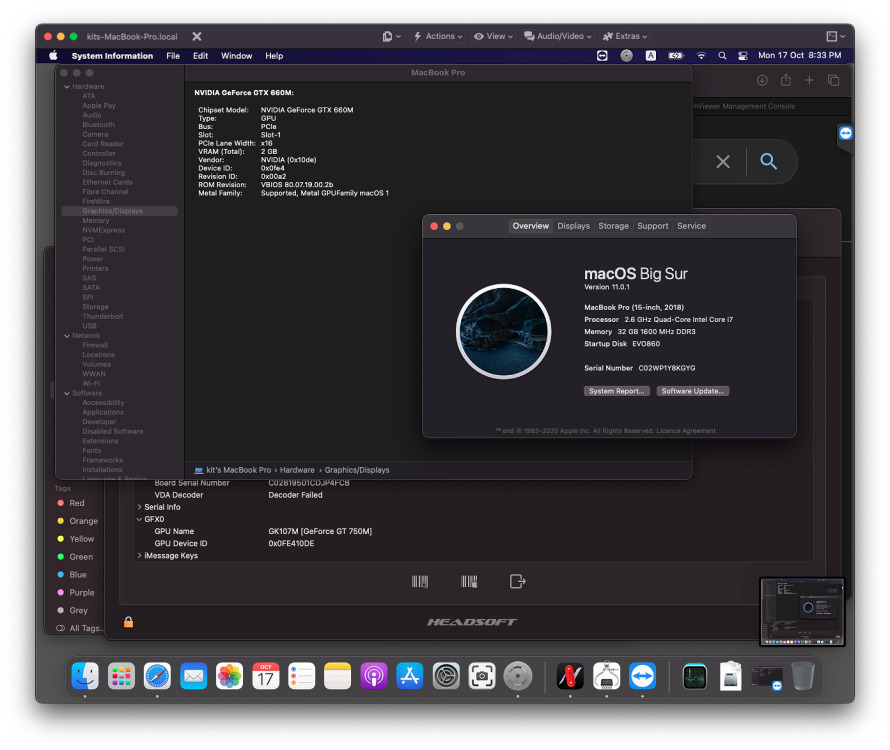Viewport: 890px width, 750px height.
Task: Click the blue magnifier search icon
Action: [769, 162]
